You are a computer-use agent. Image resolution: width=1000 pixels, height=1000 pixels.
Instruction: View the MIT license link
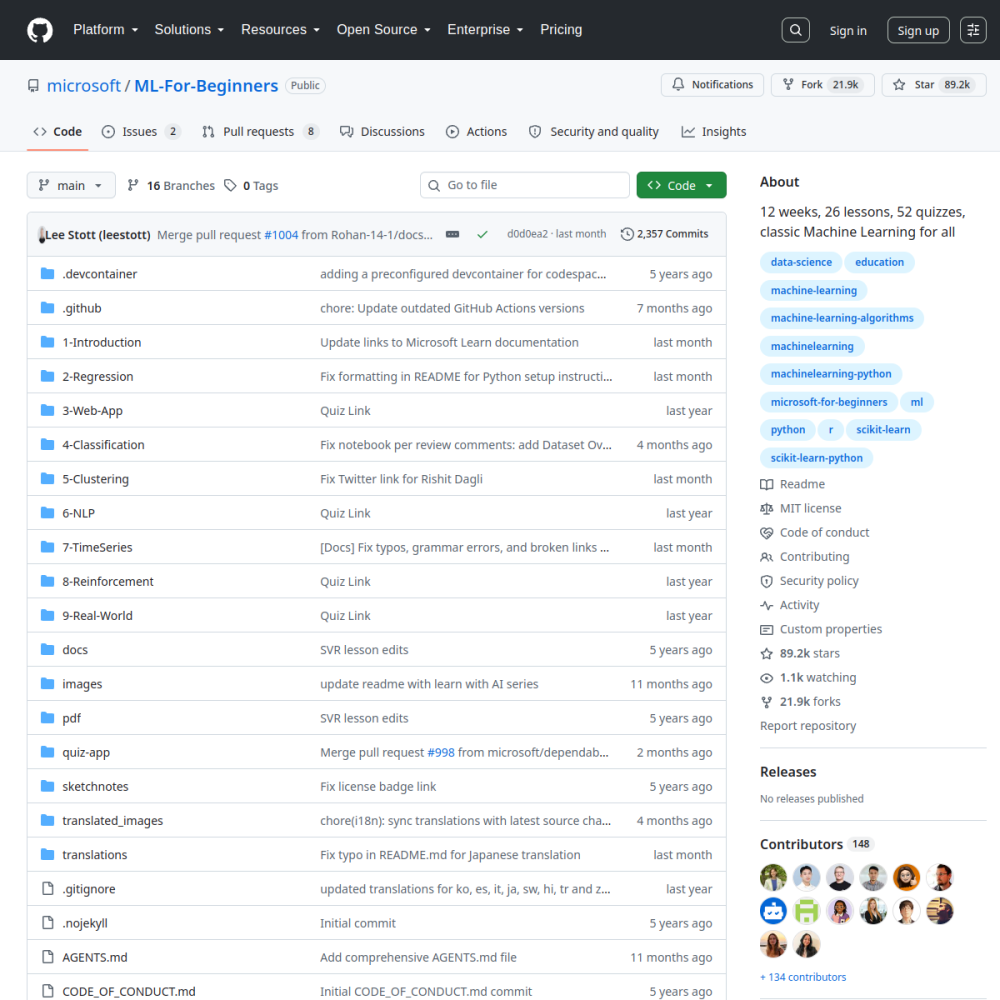coord(800,508)
